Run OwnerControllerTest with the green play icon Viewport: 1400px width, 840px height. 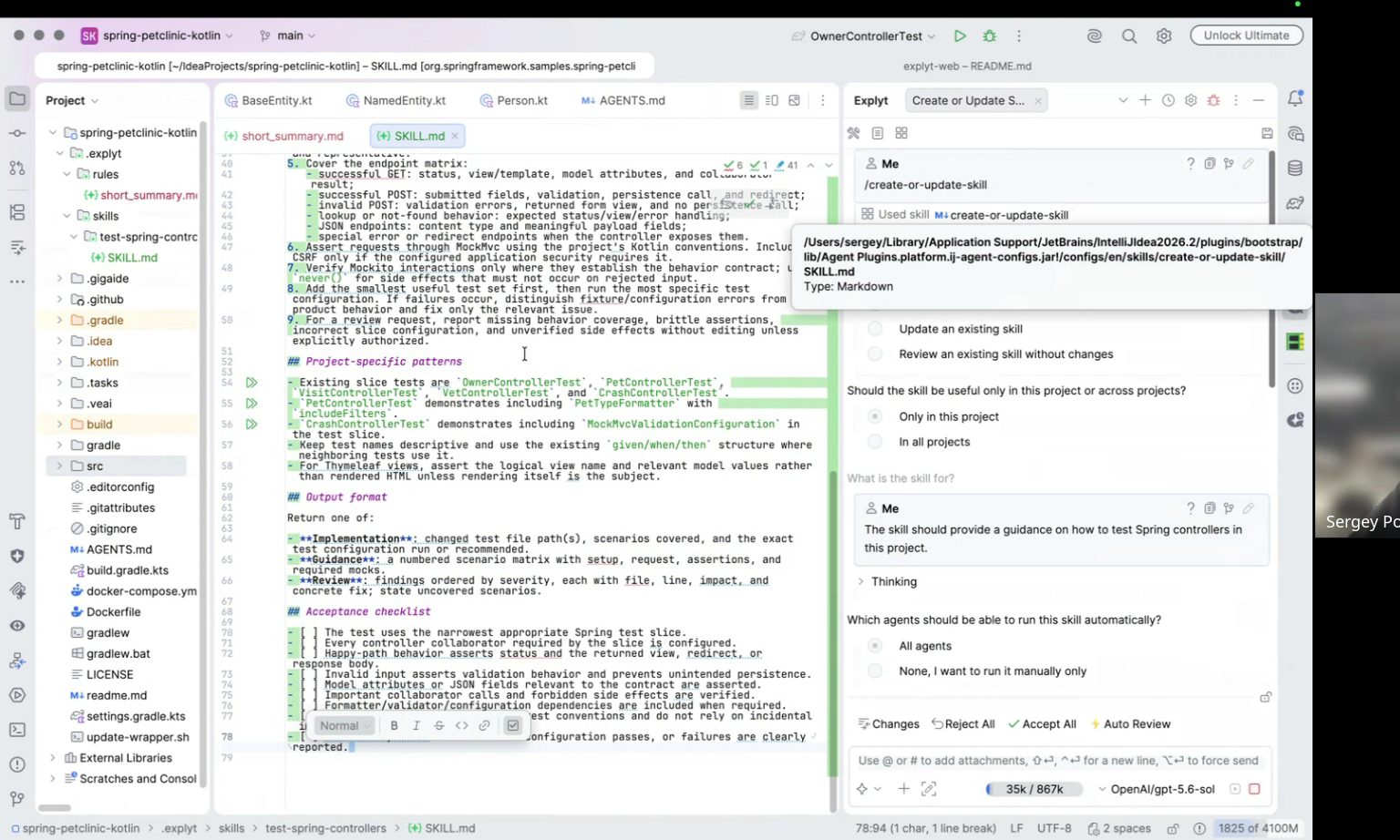(960, 36)
